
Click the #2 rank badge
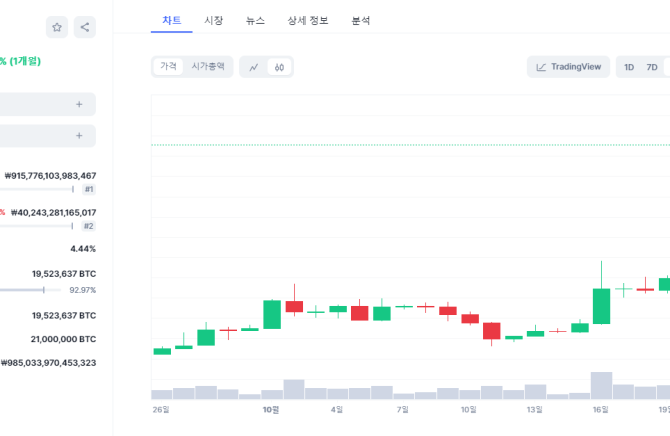click(x=89, y=226)
